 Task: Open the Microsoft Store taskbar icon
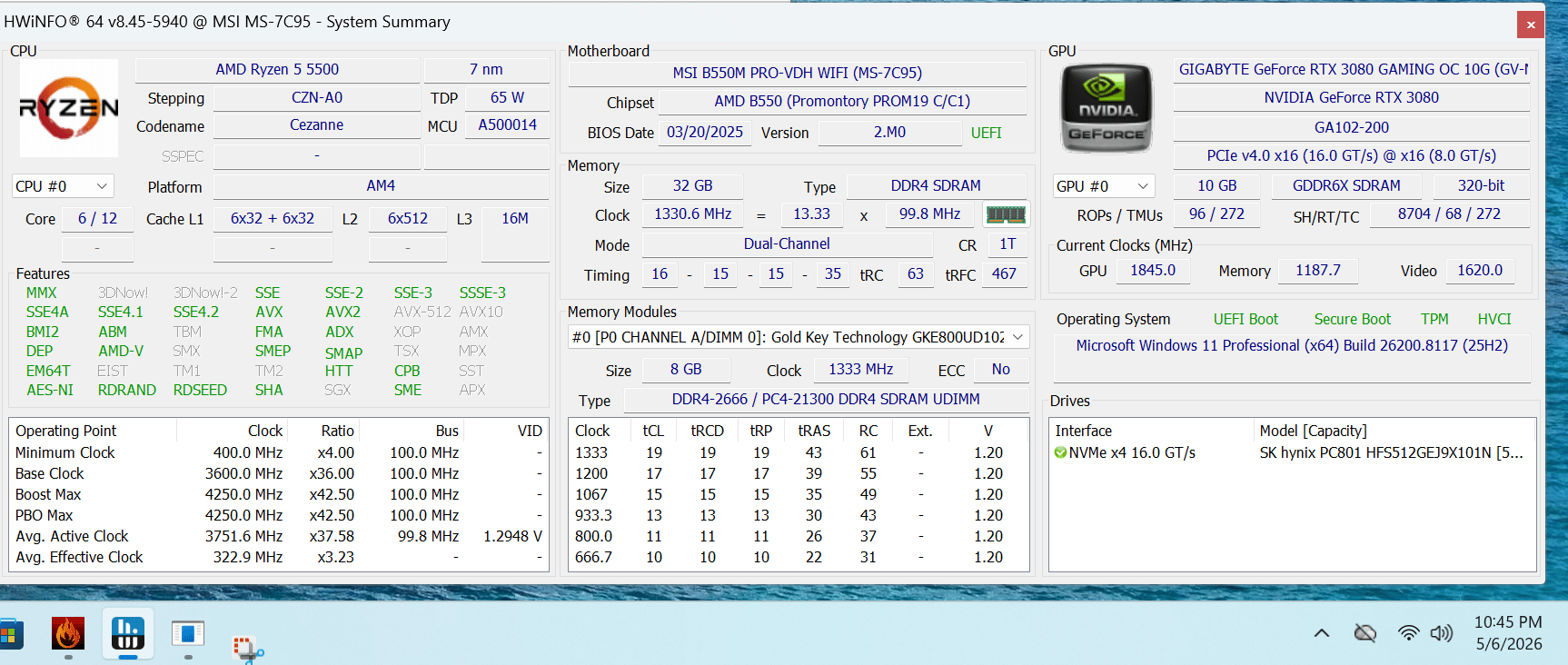[9, 634]
